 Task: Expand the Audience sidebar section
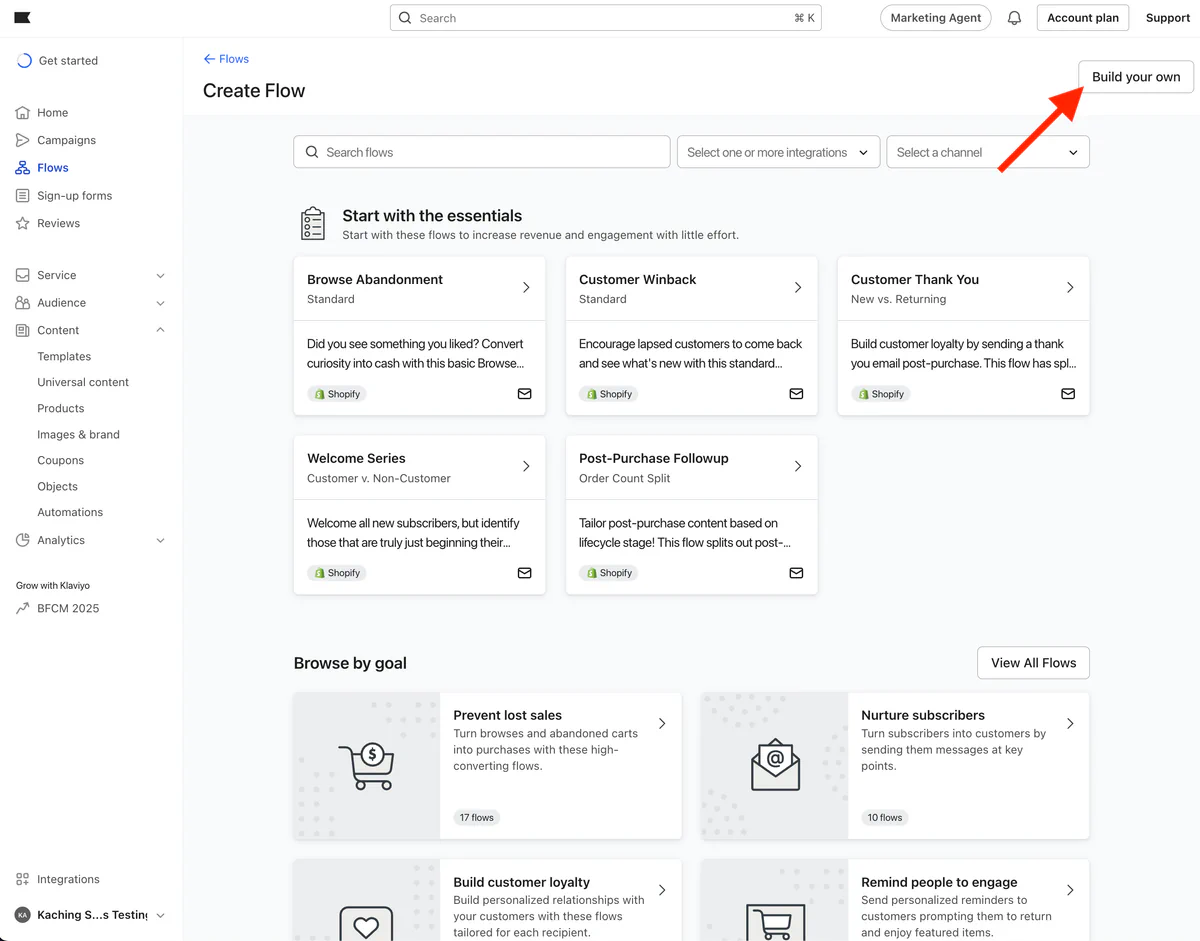(x=161, y=303)
